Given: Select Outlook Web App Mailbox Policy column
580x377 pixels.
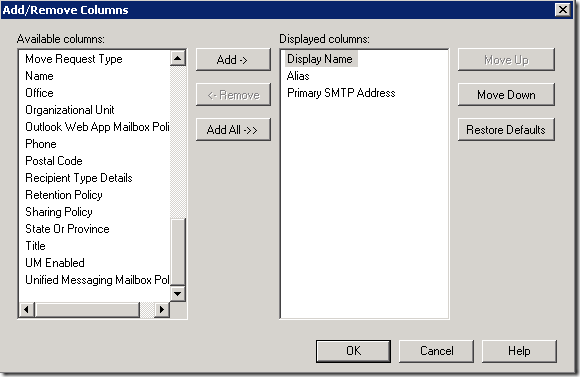Looking at the screenshot, I should tap(97, 127).
